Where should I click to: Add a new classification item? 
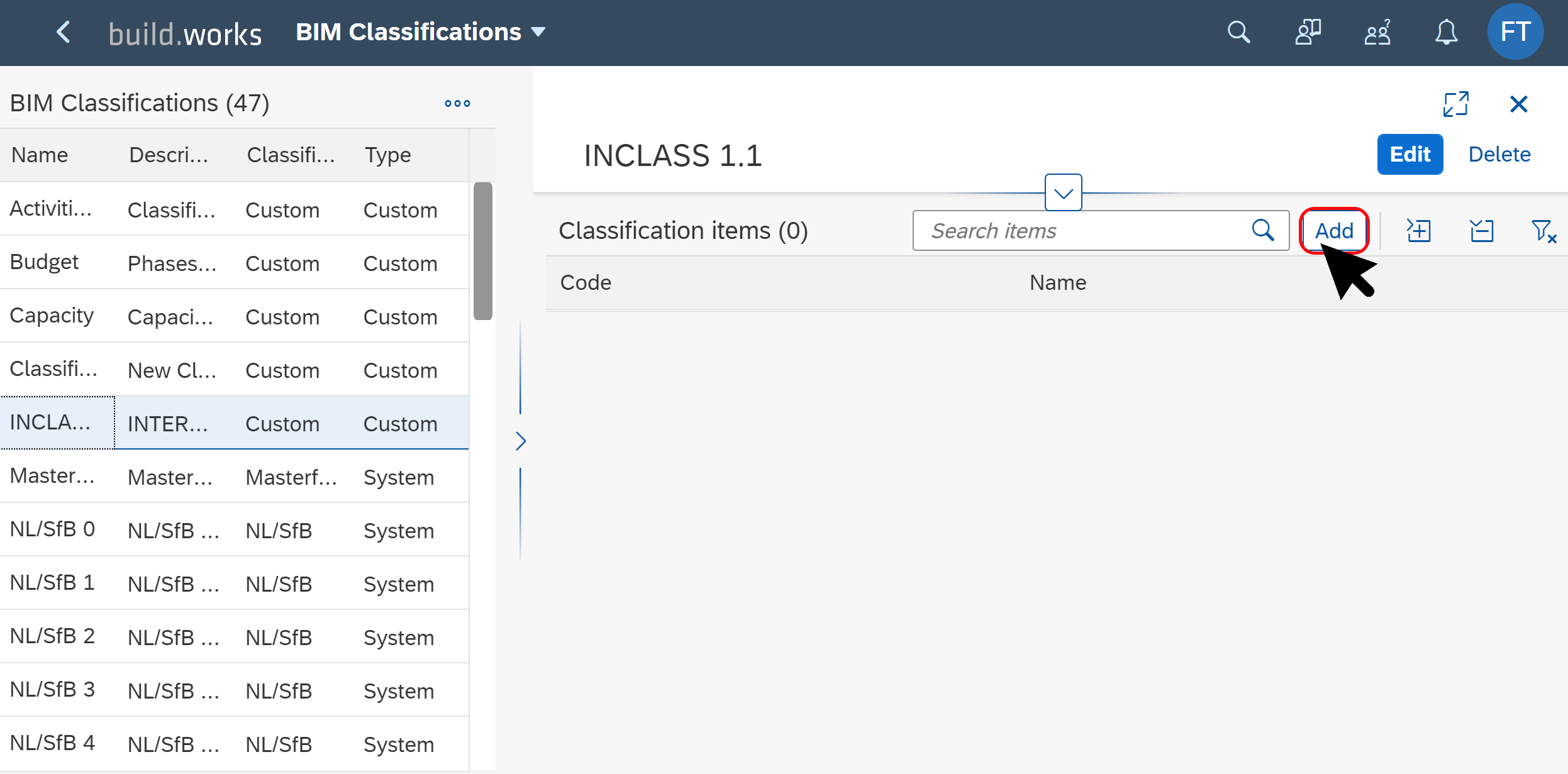coord(1333,231)
